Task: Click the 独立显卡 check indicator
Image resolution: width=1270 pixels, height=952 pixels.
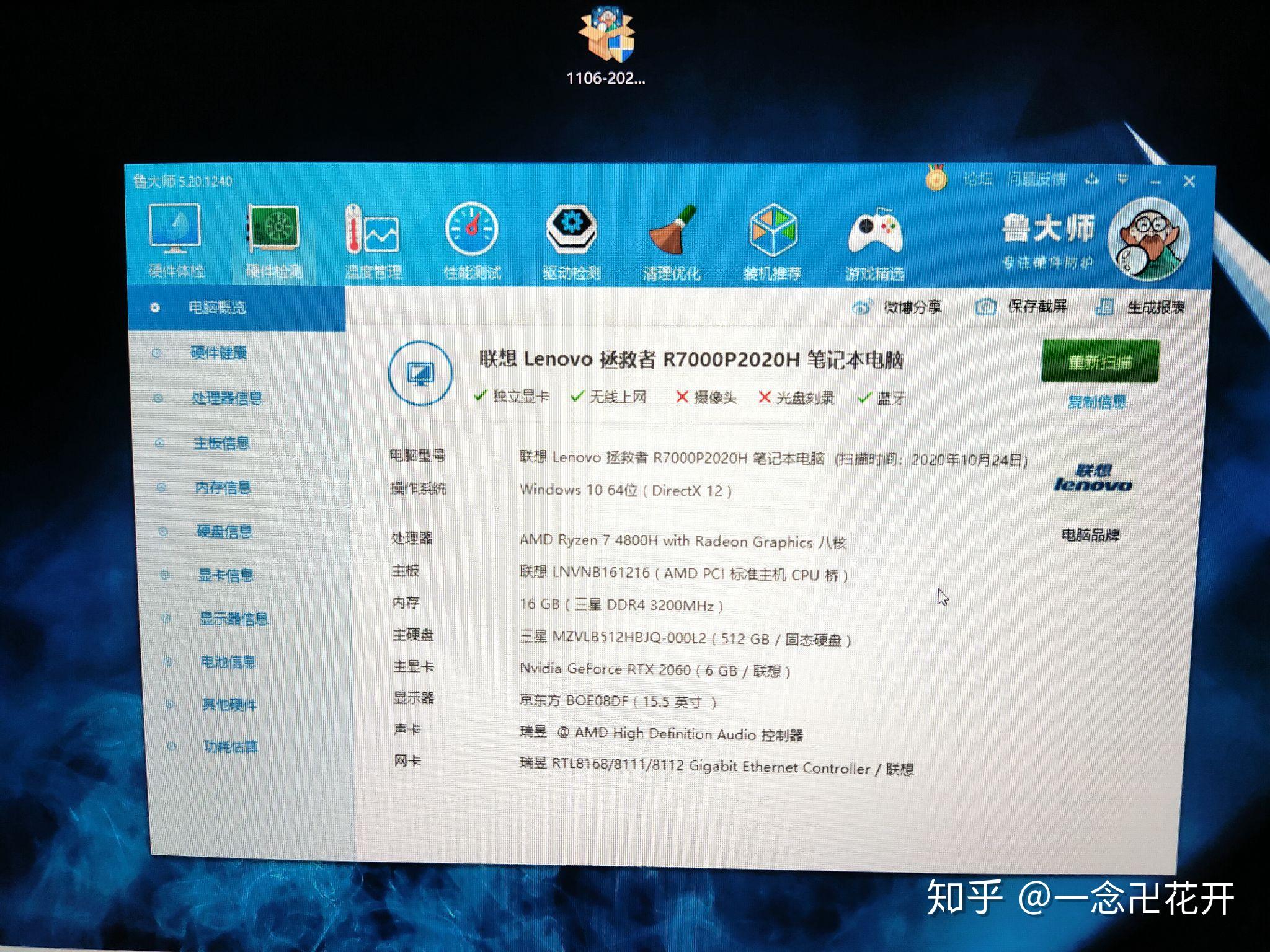Action: pyautogui.click(x=511, y=396)
